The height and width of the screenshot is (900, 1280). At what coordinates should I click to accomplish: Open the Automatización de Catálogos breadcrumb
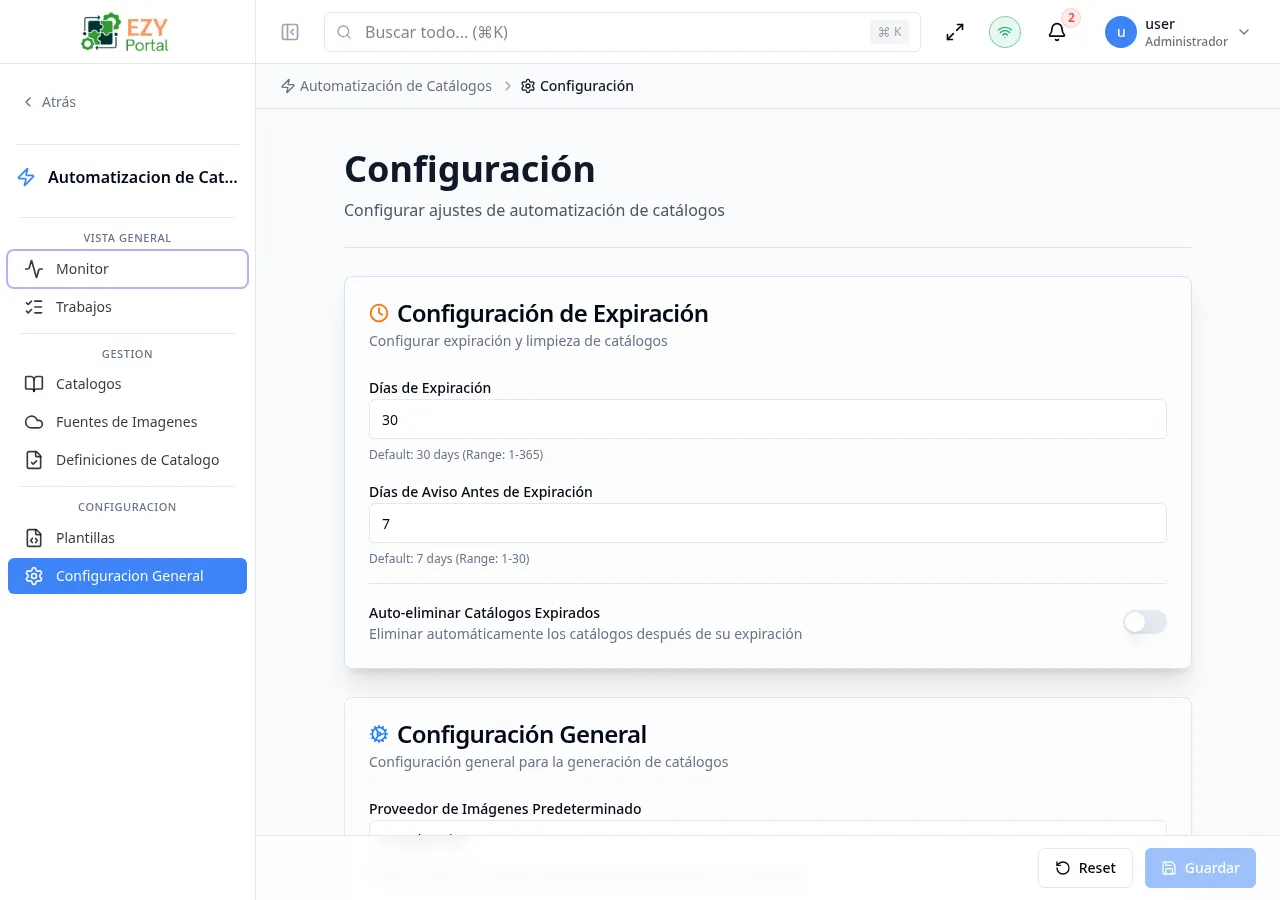(386, 86)
